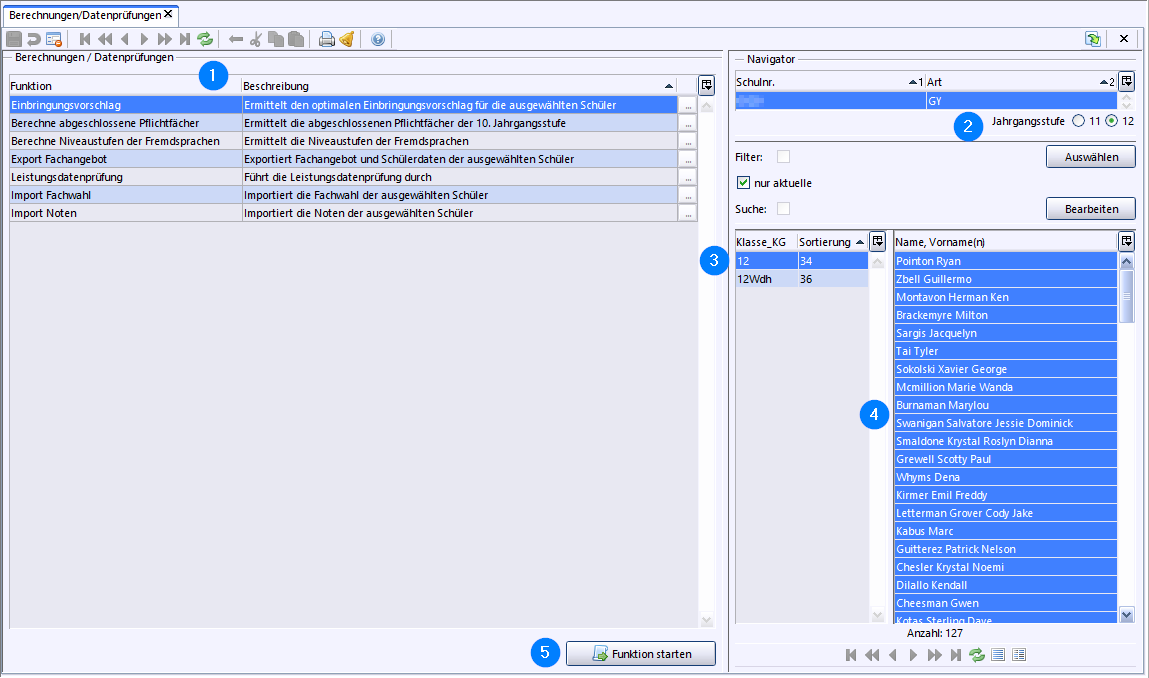1149x678 pixels.
Task: Click green refresh icon in top toolbar
Action: 205,39
